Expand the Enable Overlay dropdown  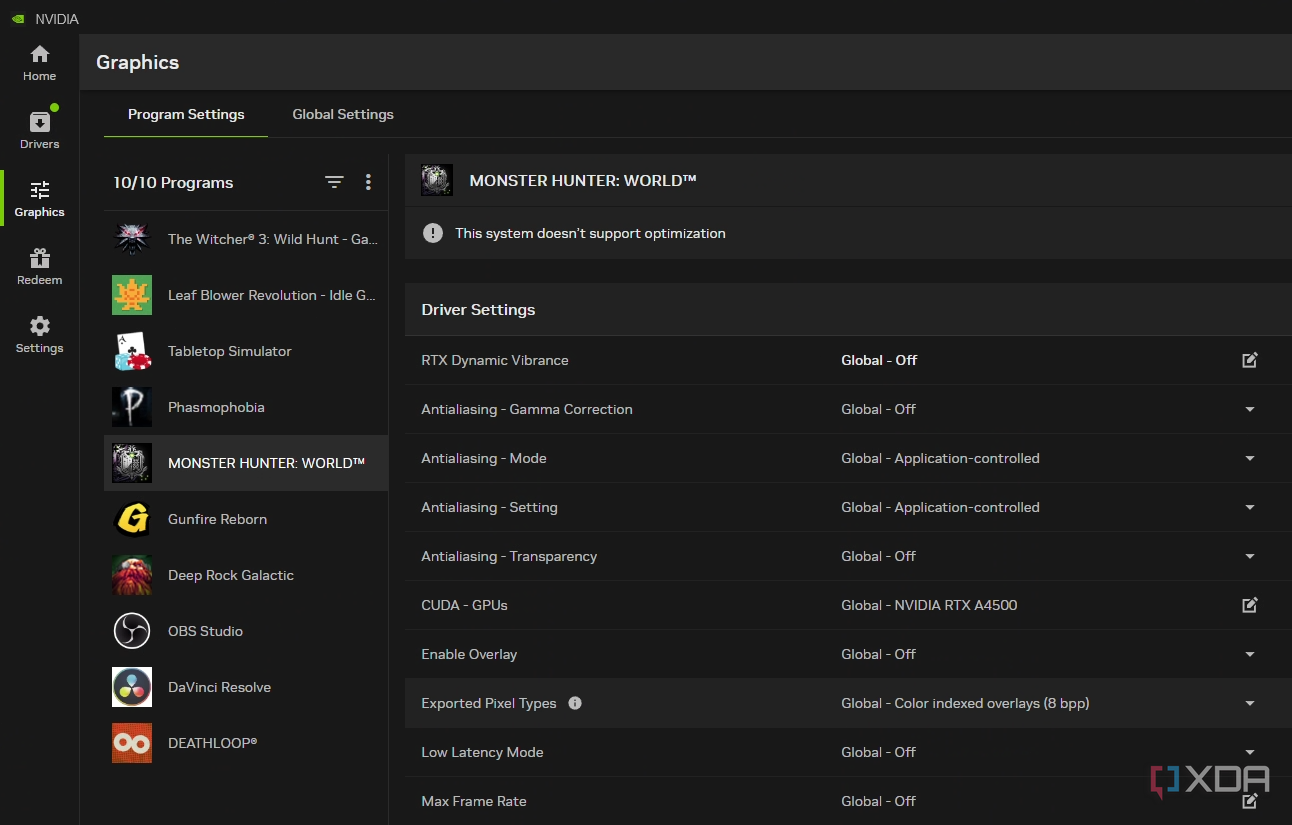click(x=1249, y=654)
